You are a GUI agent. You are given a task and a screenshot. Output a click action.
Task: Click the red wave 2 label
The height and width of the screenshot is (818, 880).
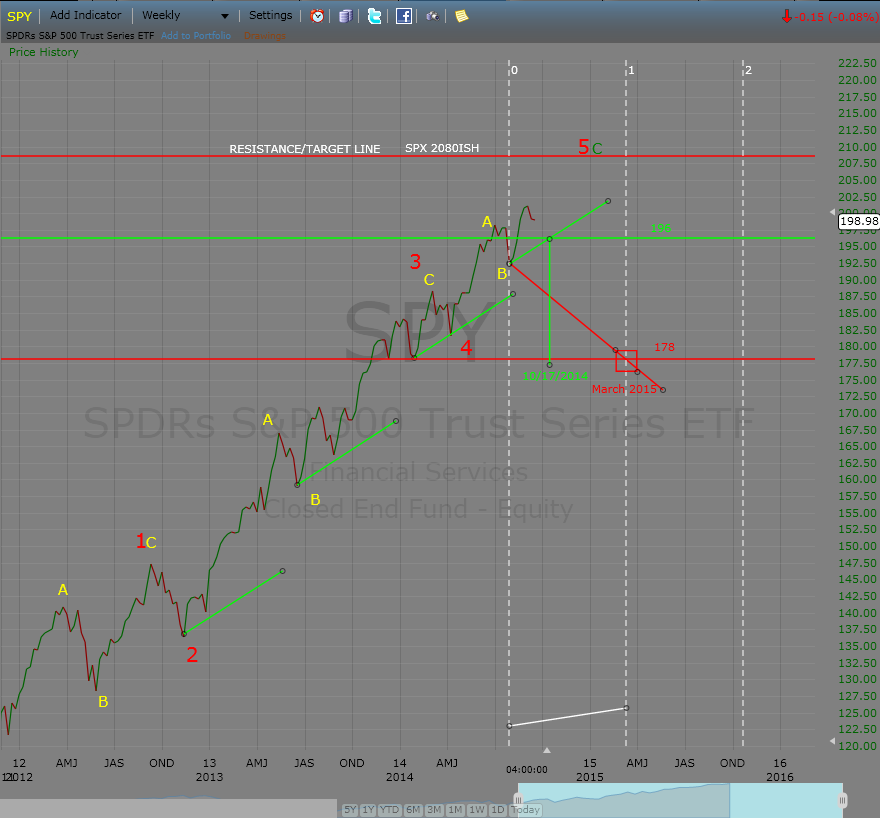pos(192,655)
